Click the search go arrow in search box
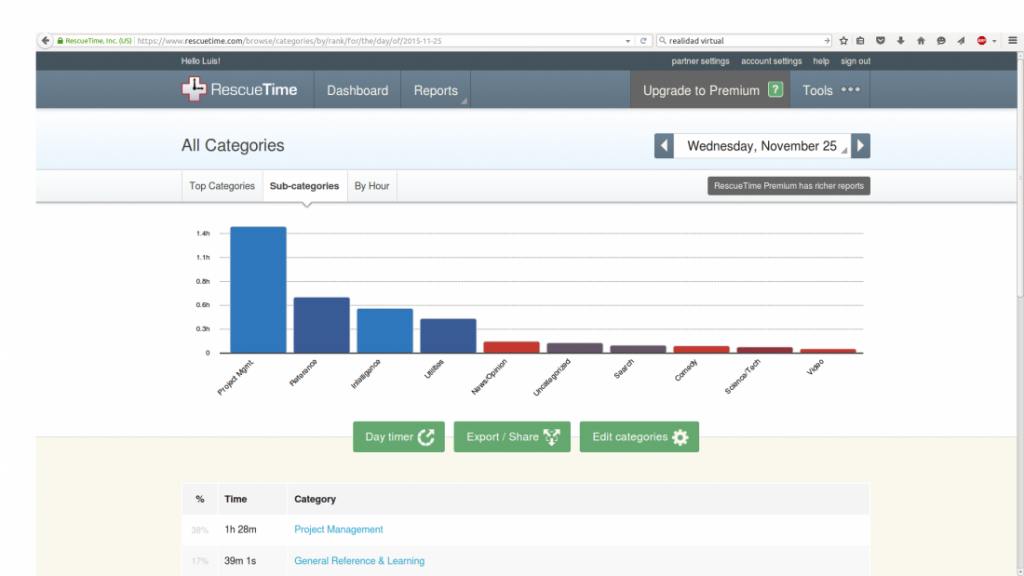This screenshot has height=576, width=1024. [x=827, y=40]
